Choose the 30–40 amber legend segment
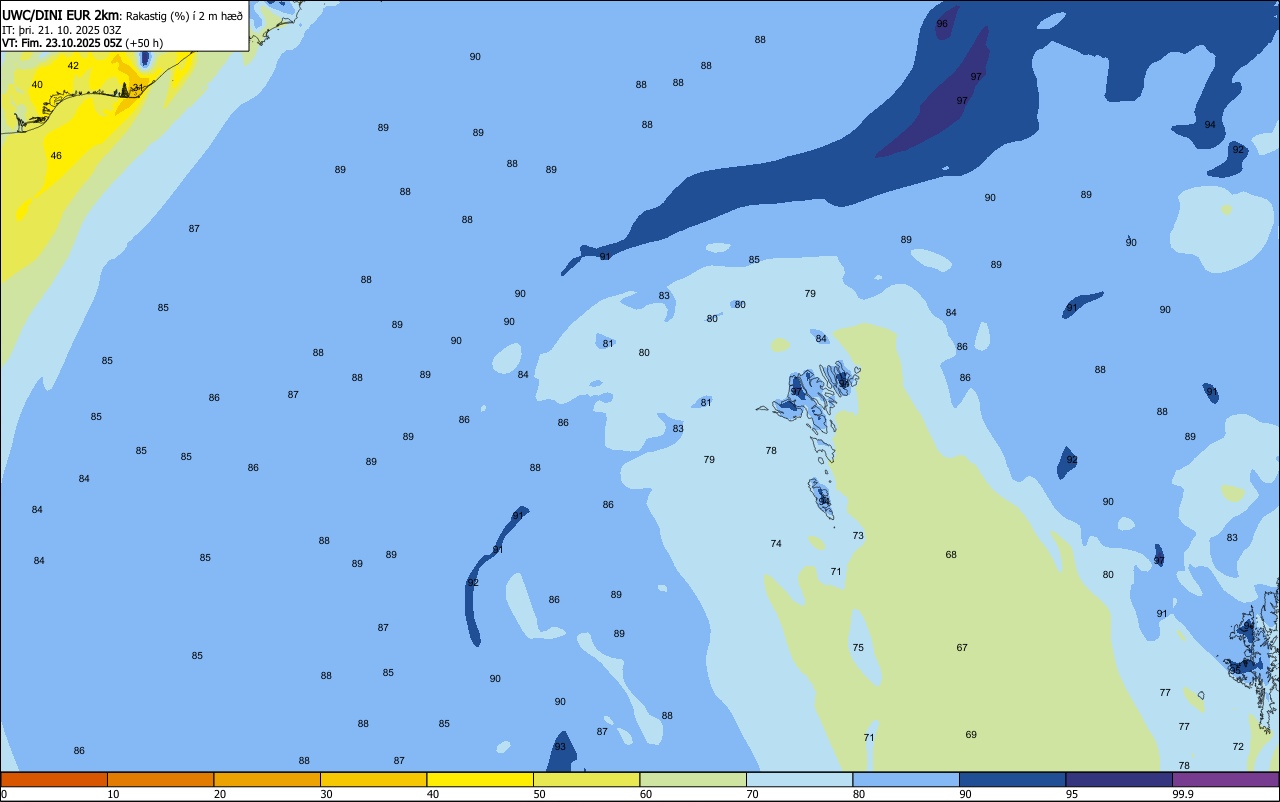Screen dimensions: 1280x802 tap(373, 779)
